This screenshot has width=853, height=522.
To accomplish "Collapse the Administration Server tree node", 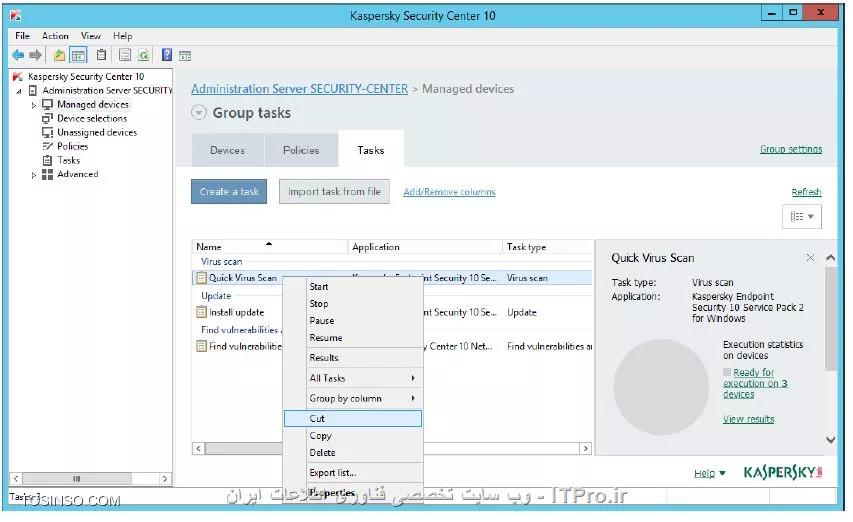I will click(x=19, y=91).
